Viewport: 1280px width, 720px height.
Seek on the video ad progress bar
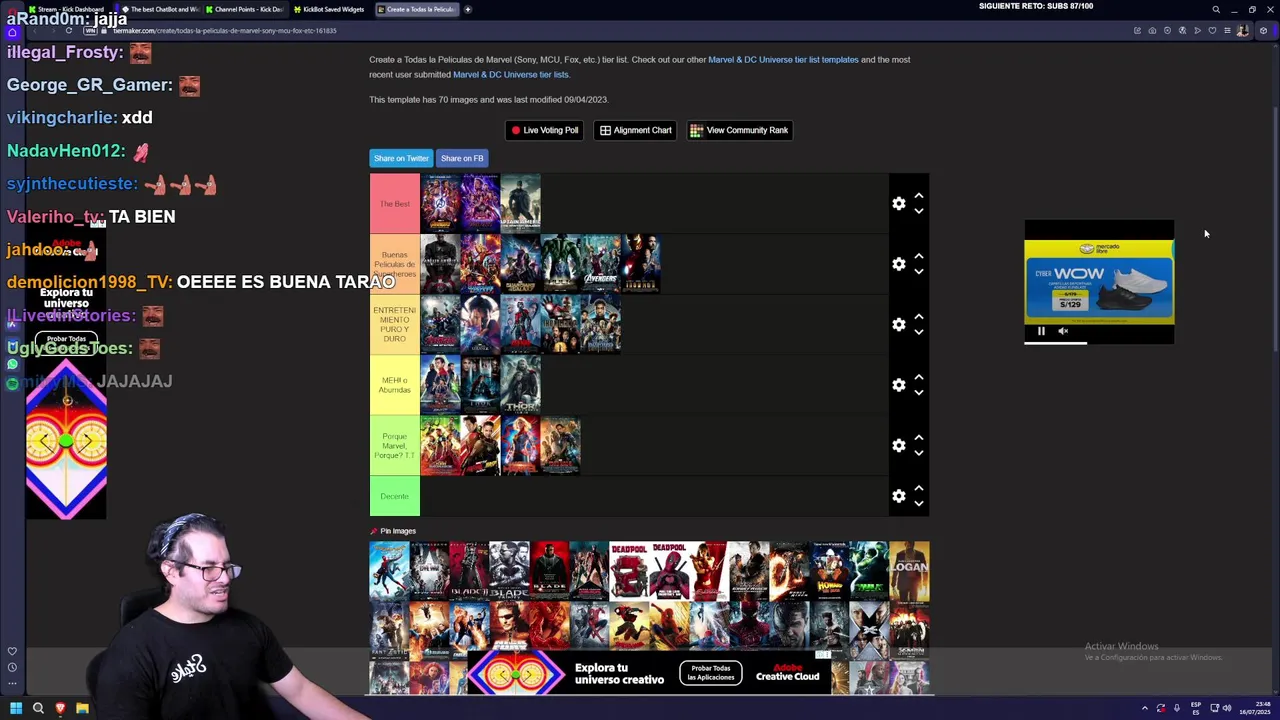point(1099,343)
